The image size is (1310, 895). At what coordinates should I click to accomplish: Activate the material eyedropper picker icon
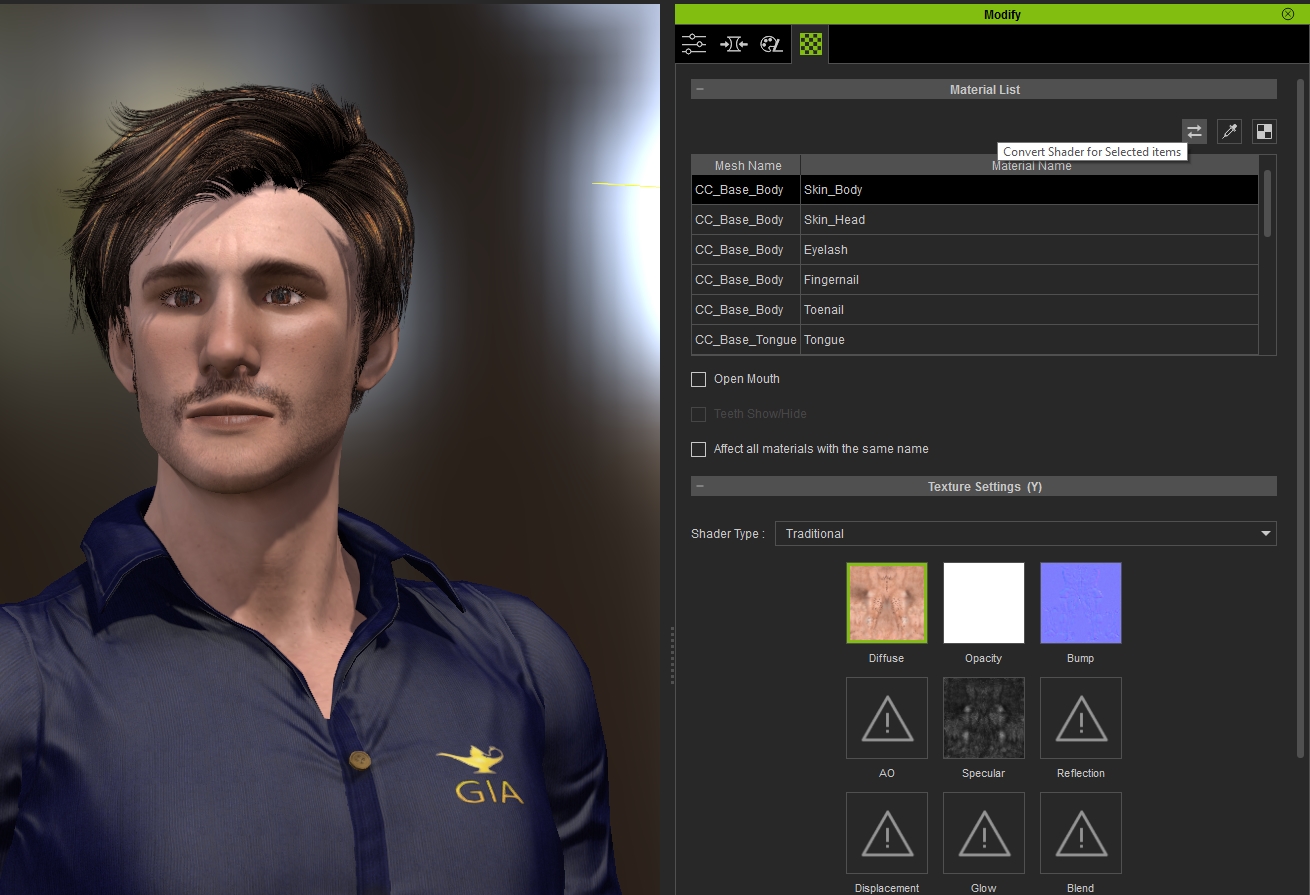click(x=1229, y=131)
